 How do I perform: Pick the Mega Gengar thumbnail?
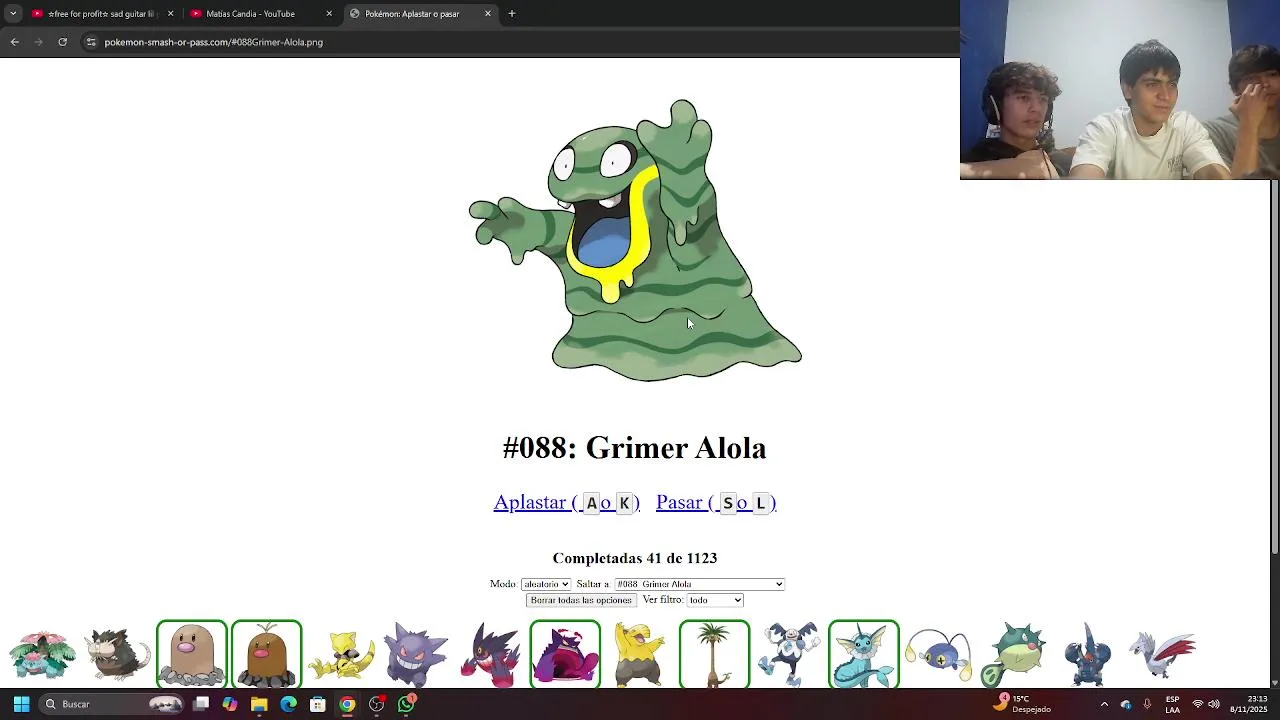tap(490, 655)
